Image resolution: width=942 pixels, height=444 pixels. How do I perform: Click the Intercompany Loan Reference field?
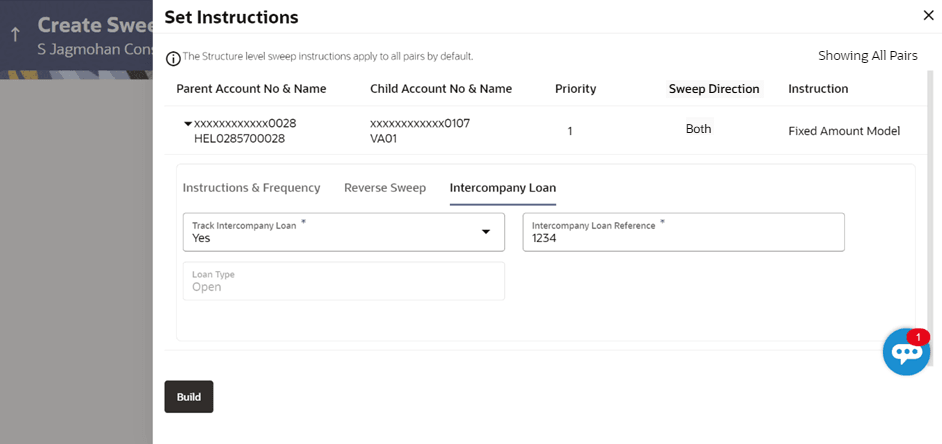(683, 232)
